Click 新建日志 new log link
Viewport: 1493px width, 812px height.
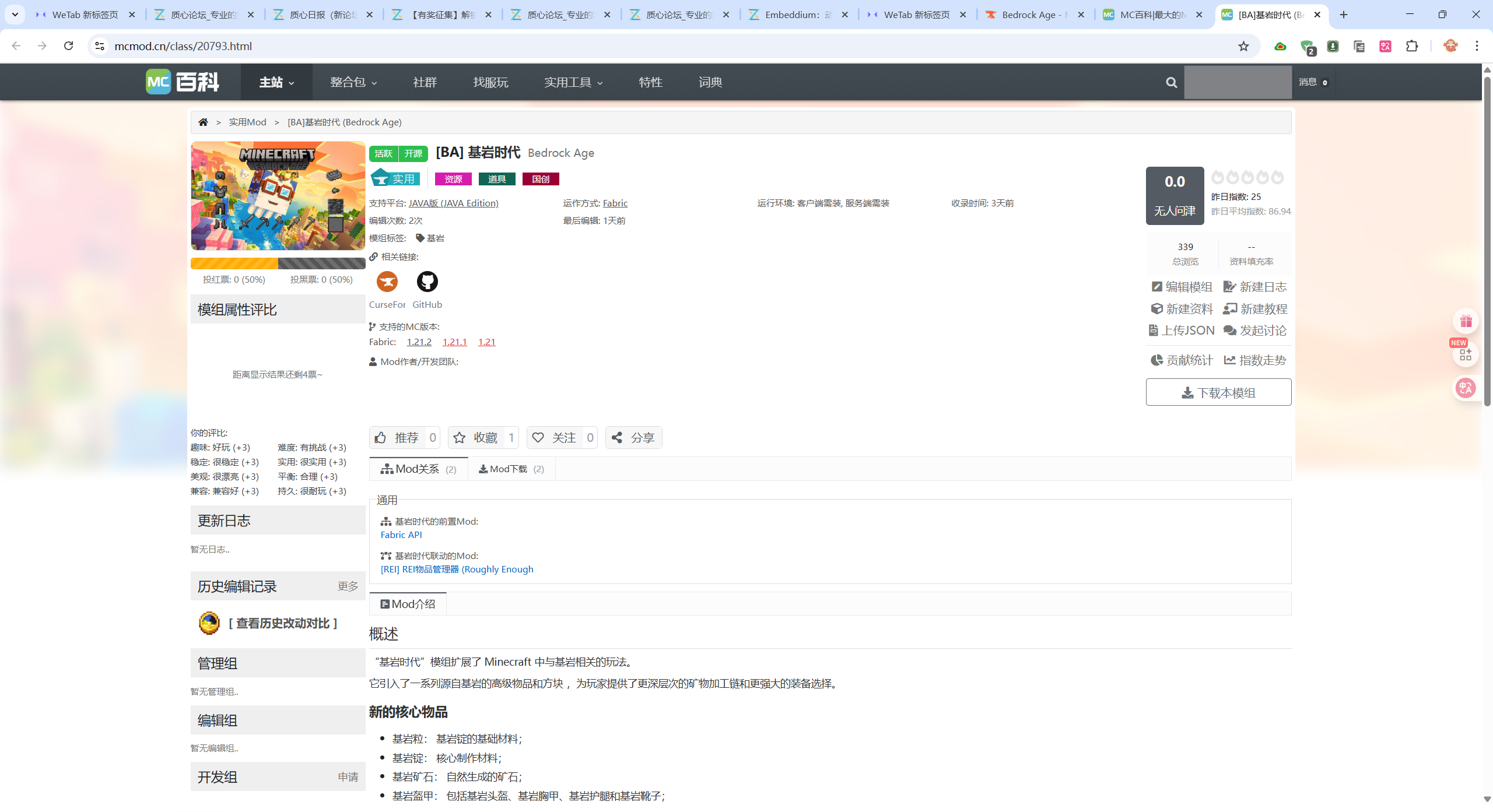tap(1255, 287)
